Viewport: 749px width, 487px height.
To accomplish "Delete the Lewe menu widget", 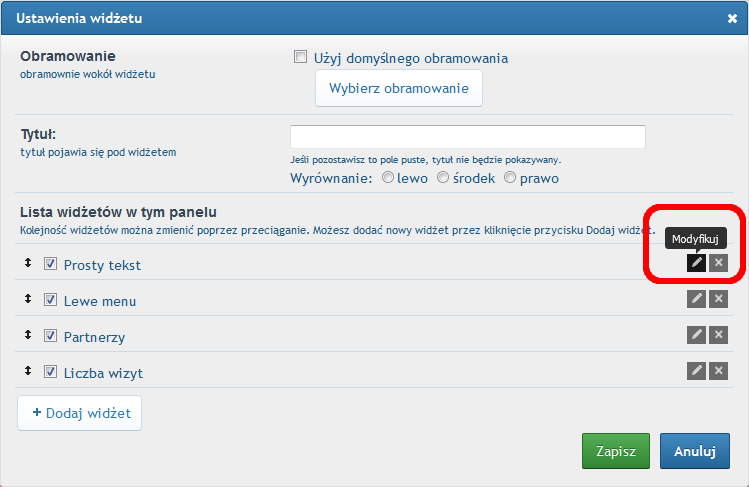I will 718,299.
